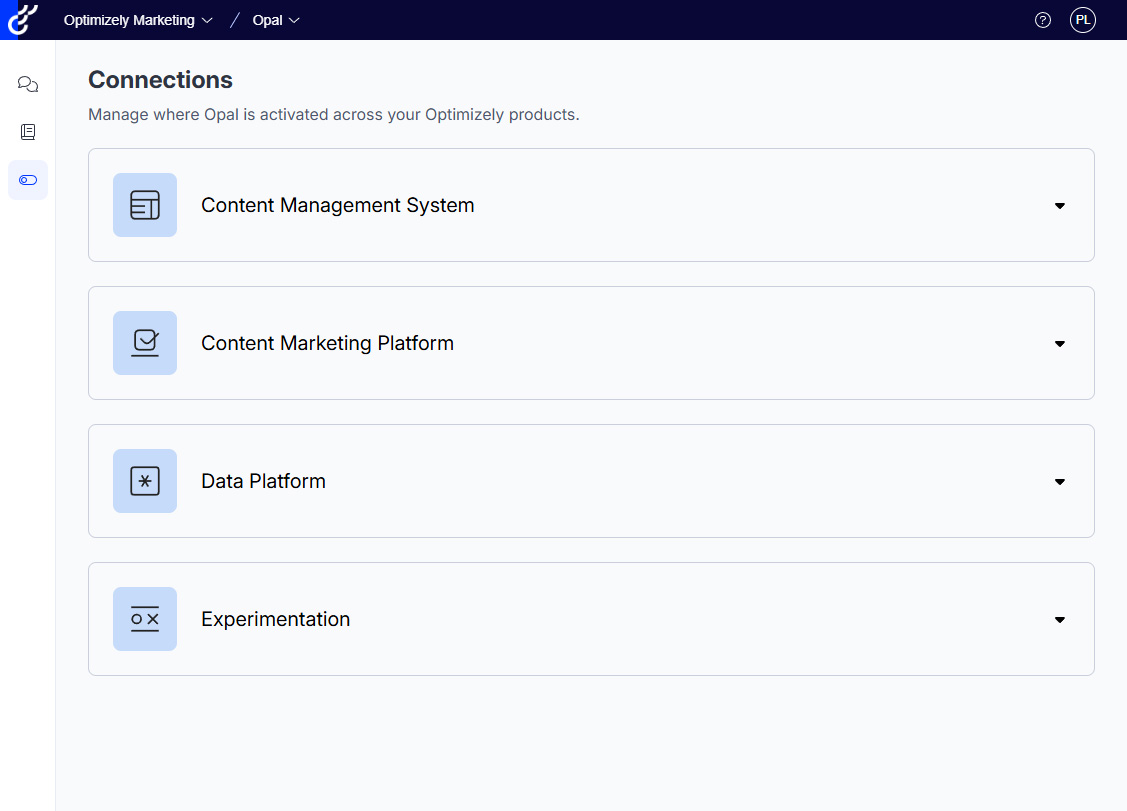The width and height of the screenshot is (1127, 811).
Task: Click the Experimentation icon
Action: tap(145, 619)
